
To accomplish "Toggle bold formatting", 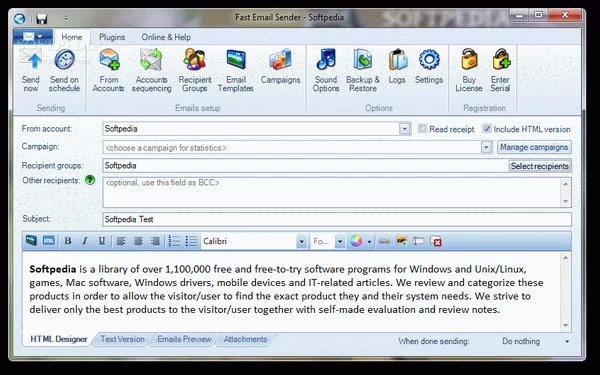I will click(x=68, y=241).
